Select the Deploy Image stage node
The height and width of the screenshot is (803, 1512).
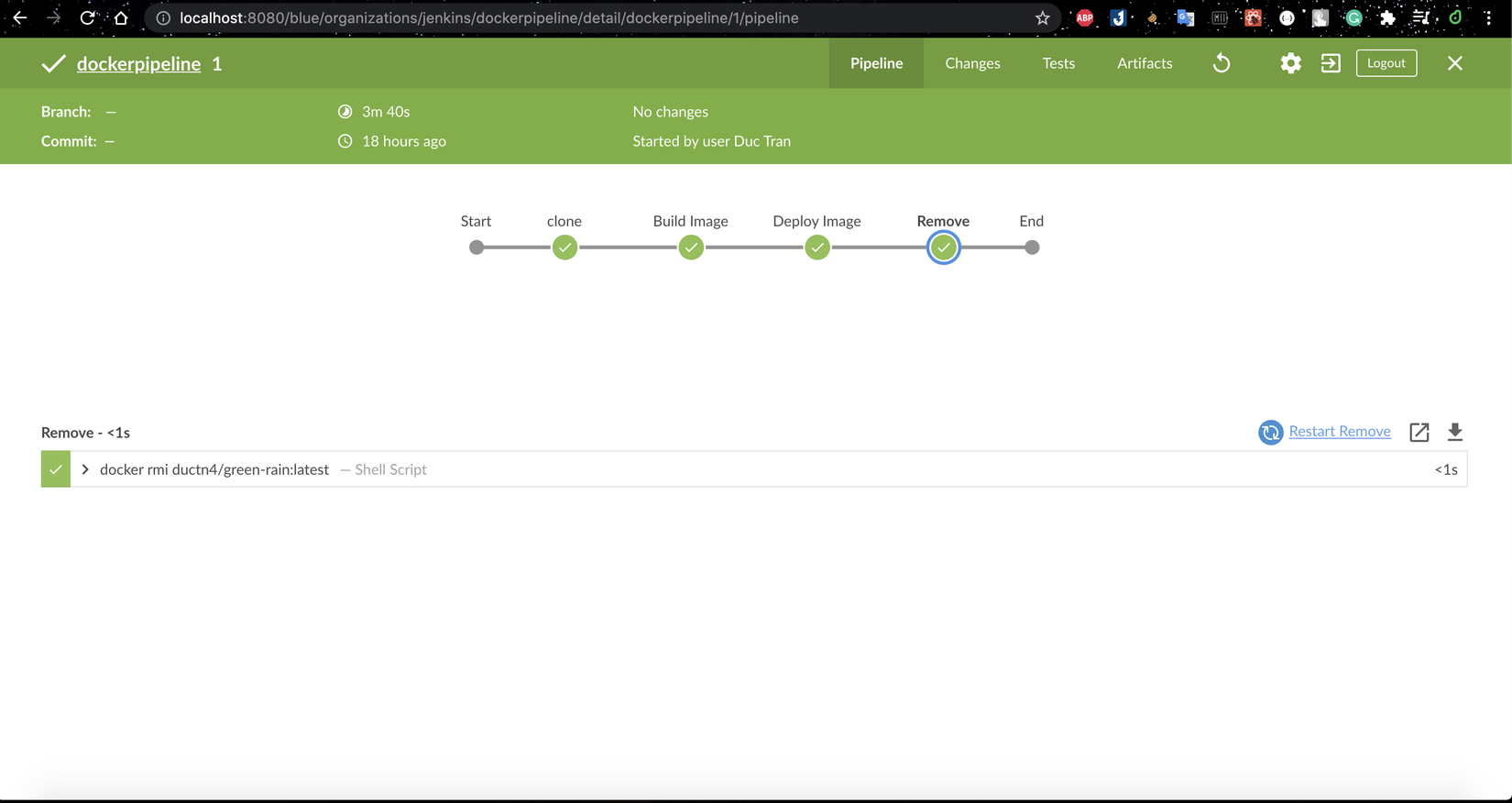(817, 247)
